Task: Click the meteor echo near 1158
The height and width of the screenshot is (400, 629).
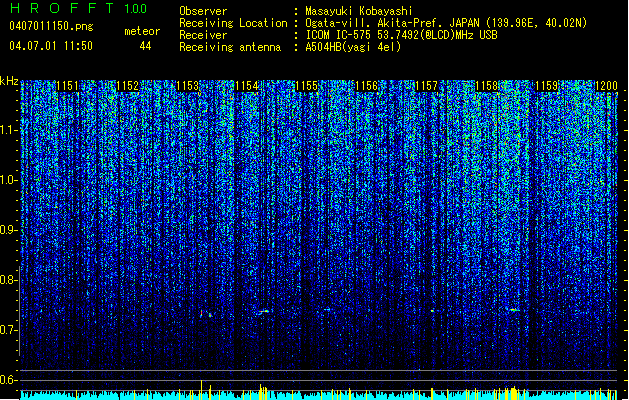Action: click(513, 310)
